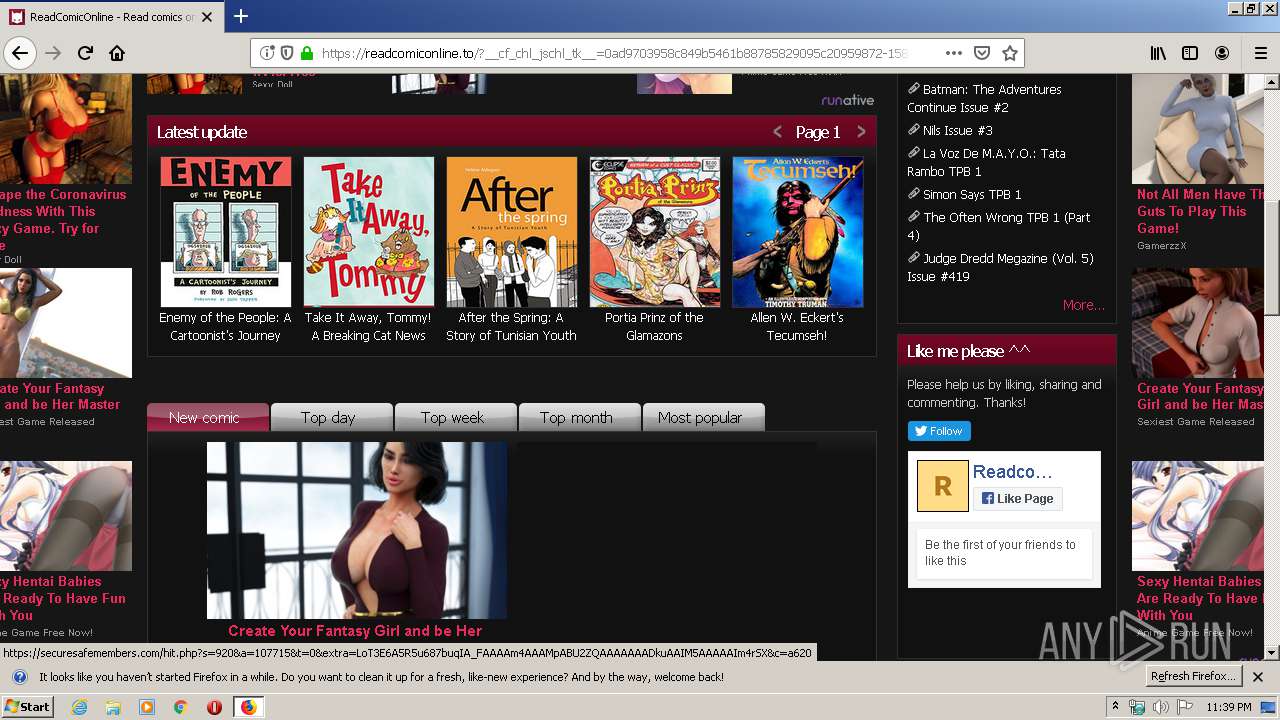
Task: Close the ReadComicOnline tab
Action: click(207, 17)
